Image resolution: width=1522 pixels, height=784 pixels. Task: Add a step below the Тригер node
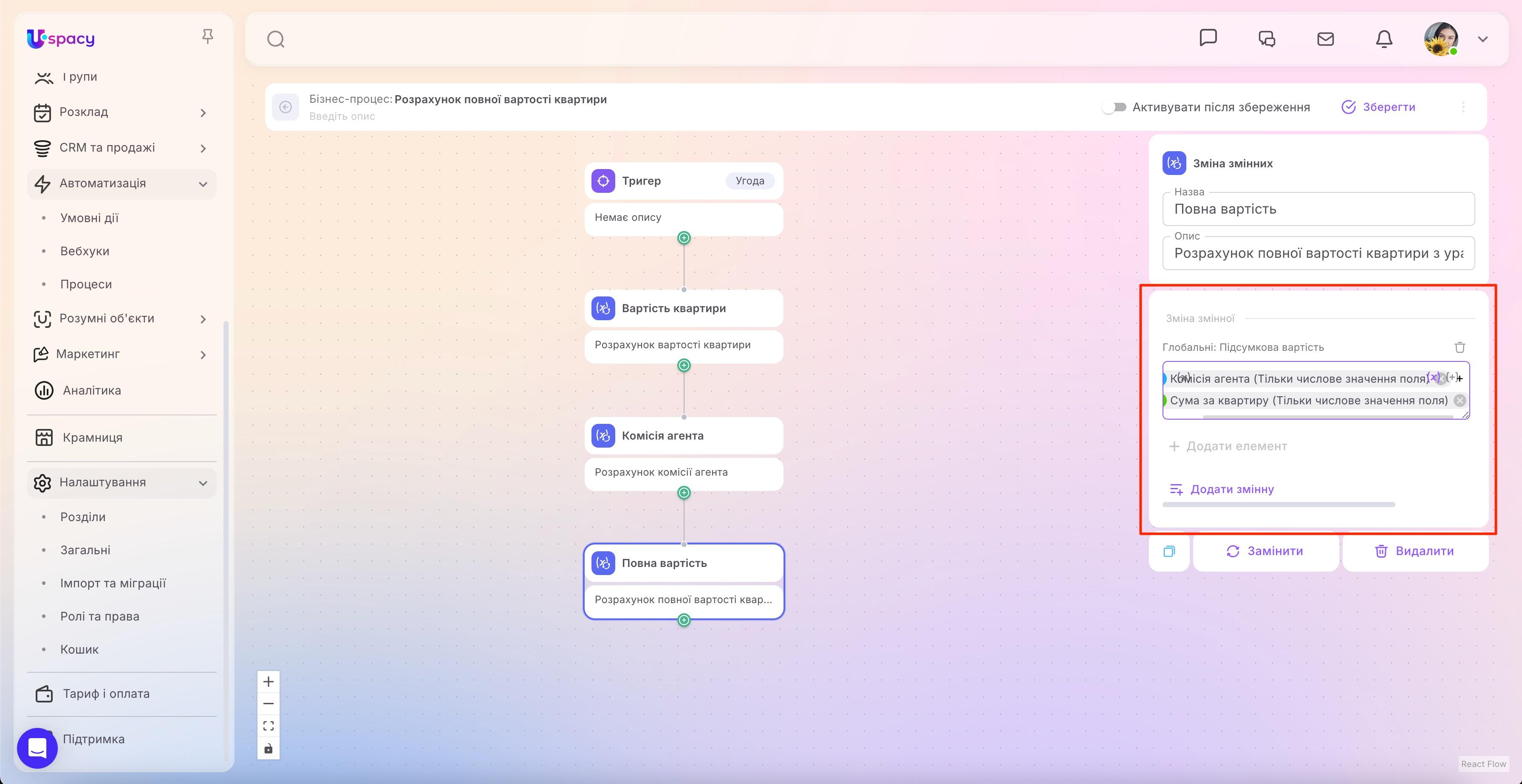[x=684, y=238]
